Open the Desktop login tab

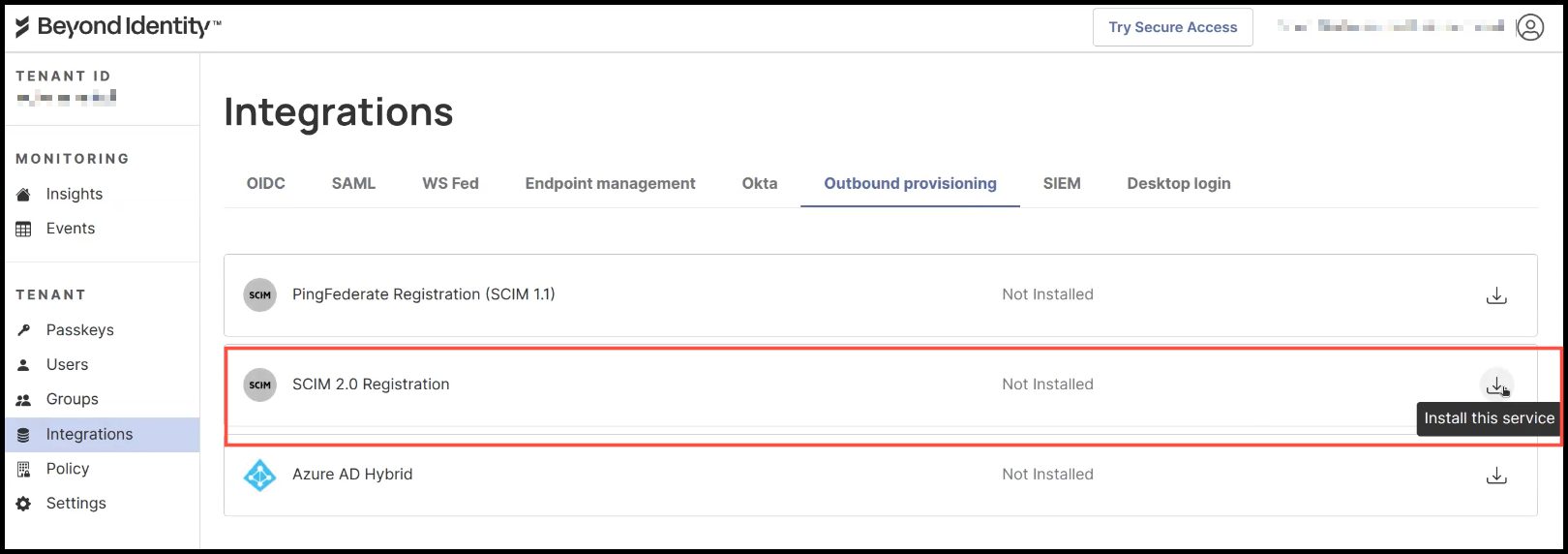(1178, 183)
